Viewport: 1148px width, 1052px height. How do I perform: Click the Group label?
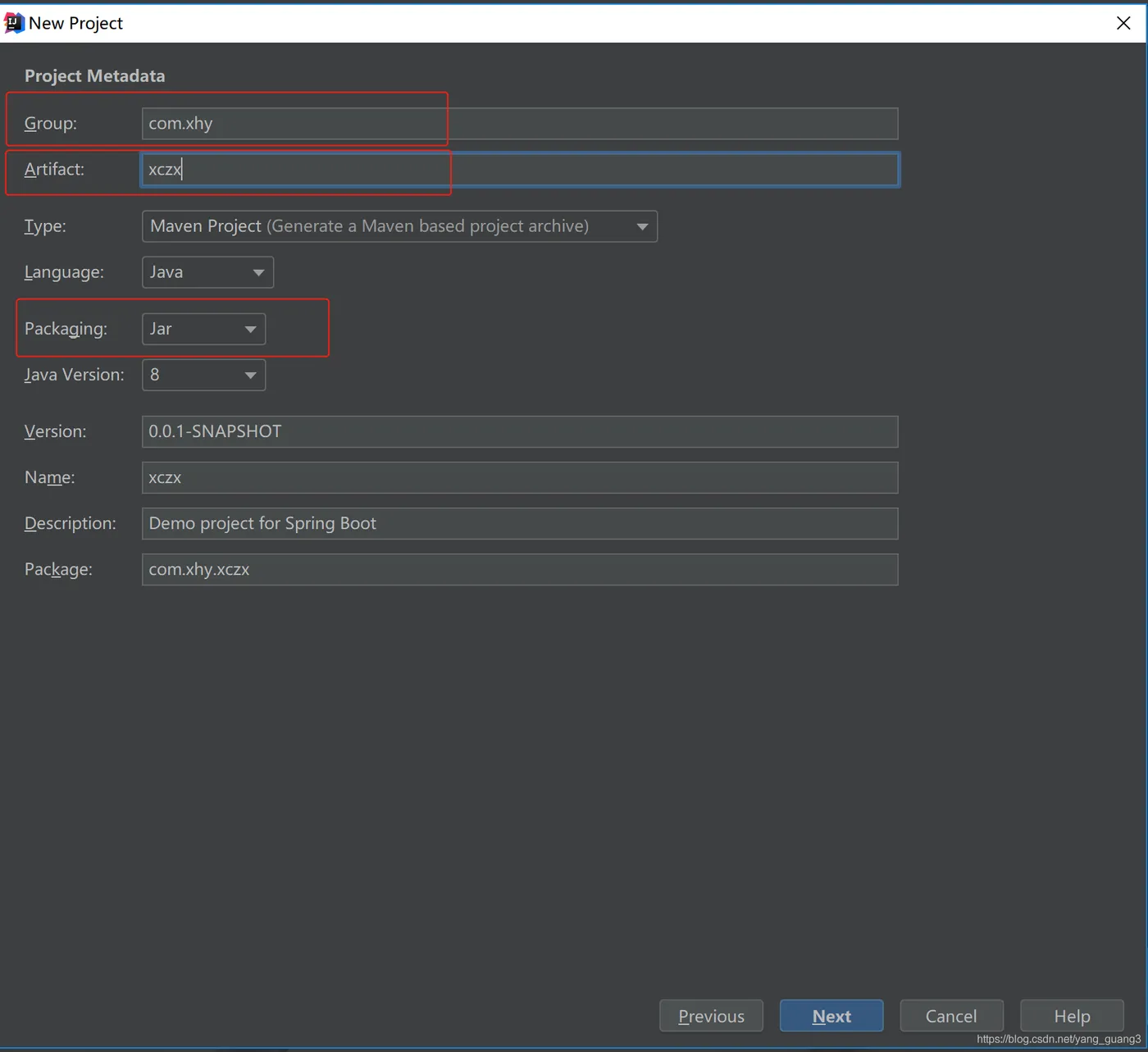pos(50,123)
